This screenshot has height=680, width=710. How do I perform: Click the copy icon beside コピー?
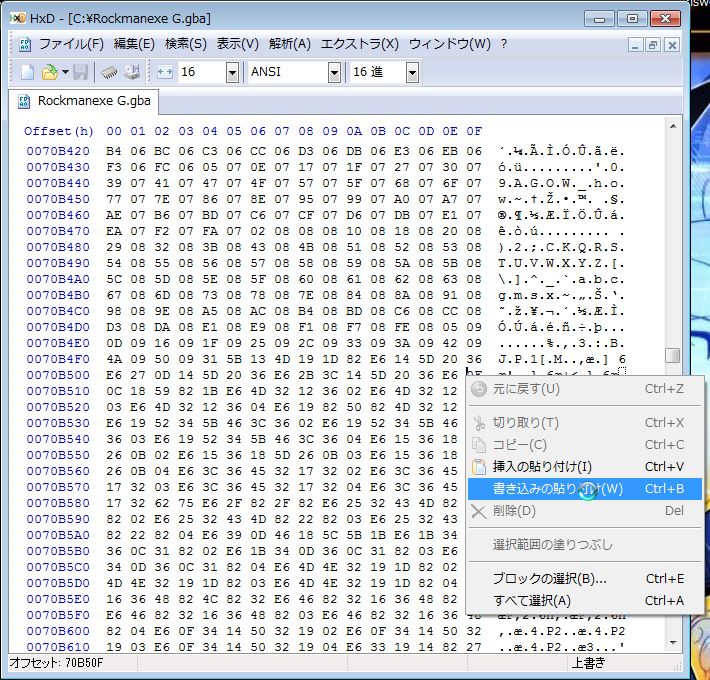pyautogui.click(x=479, y=445)
